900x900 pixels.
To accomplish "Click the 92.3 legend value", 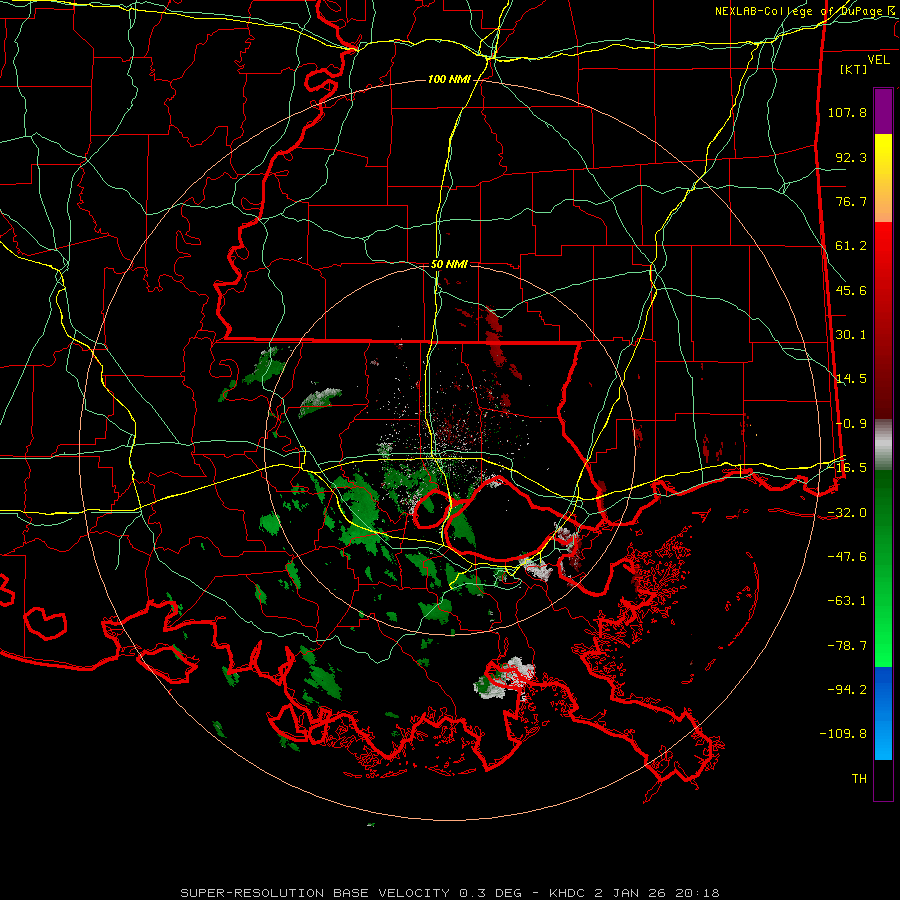I will pos(851,157).
